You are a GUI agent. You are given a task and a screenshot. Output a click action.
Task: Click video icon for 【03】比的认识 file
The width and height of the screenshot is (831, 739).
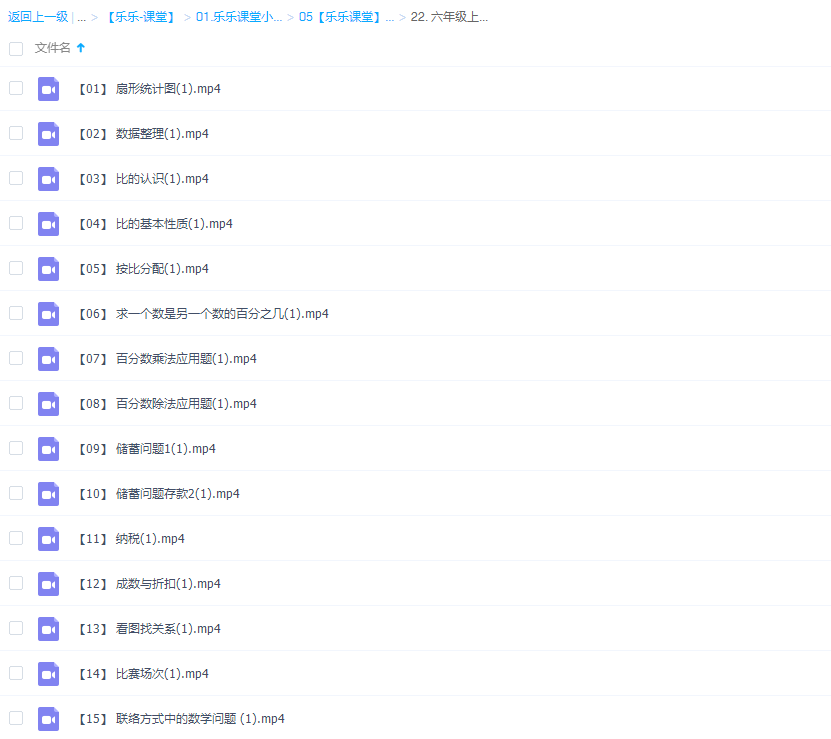point(48,179)
